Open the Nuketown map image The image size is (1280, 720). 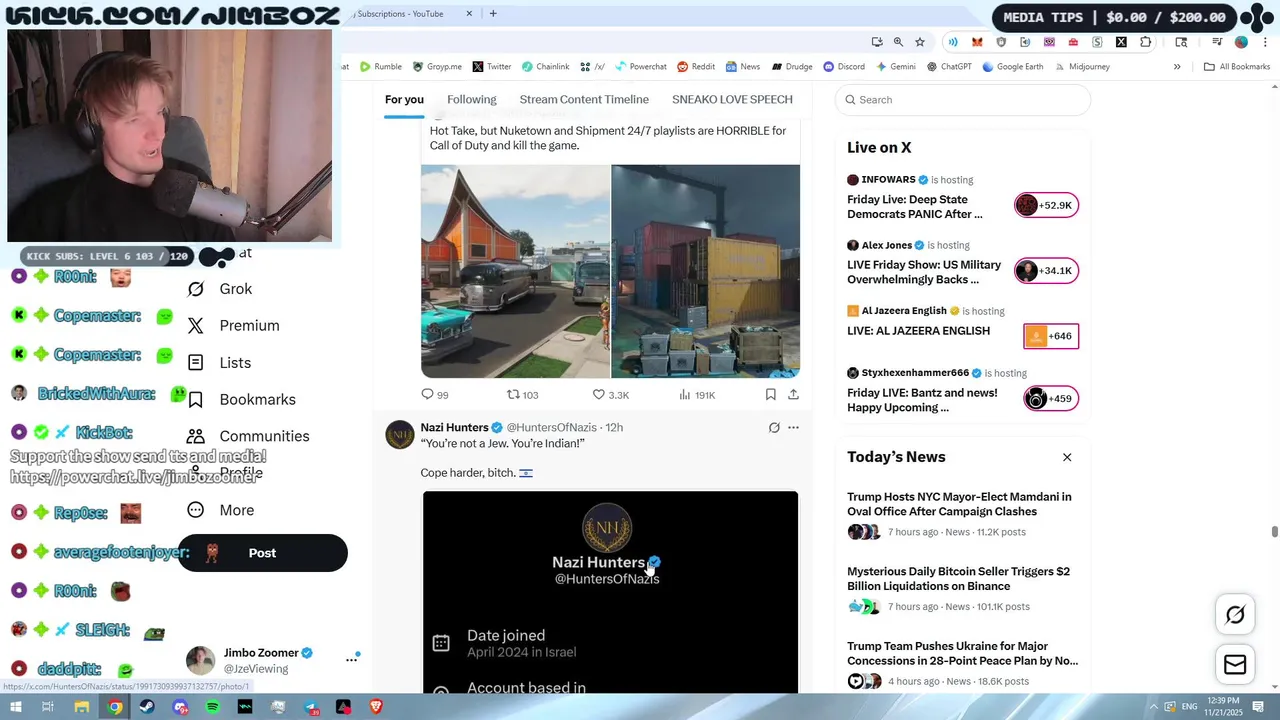point(515,271)
